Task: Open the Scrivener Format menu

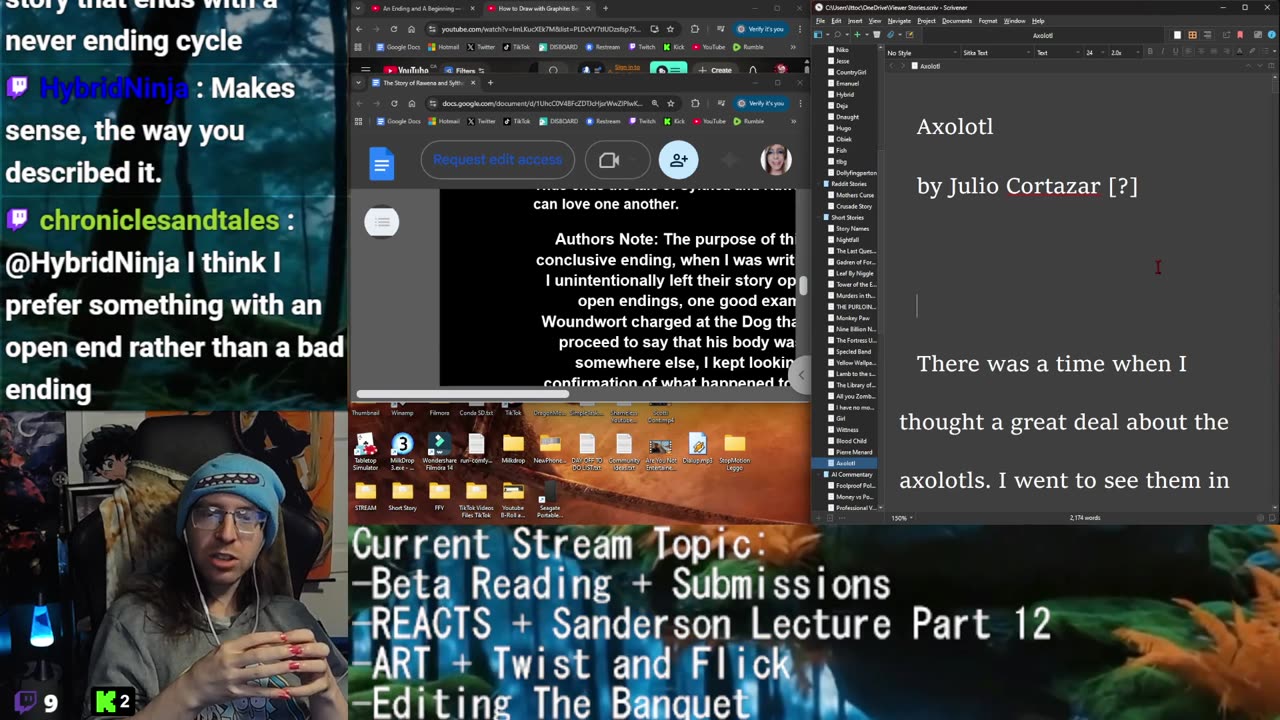Action: click(988, 21)
